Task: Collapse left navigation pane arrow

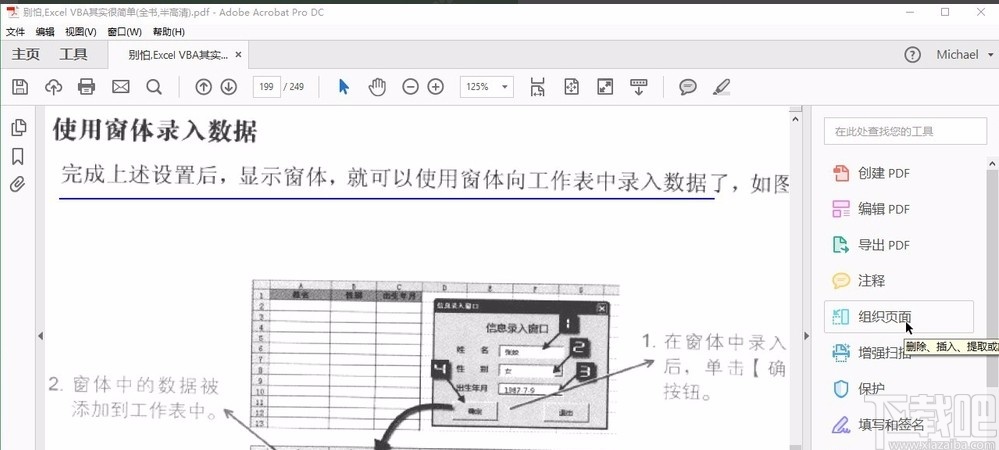Action: 40,336
